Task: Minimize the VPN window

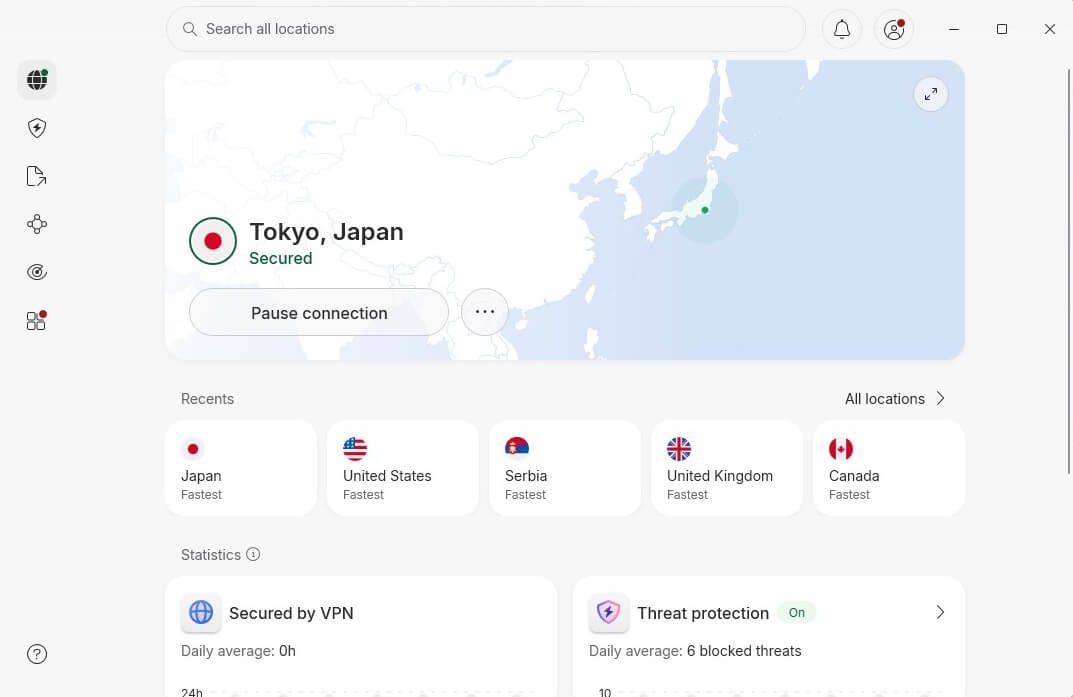Action: pyautogui.click(x=954, y=29)
